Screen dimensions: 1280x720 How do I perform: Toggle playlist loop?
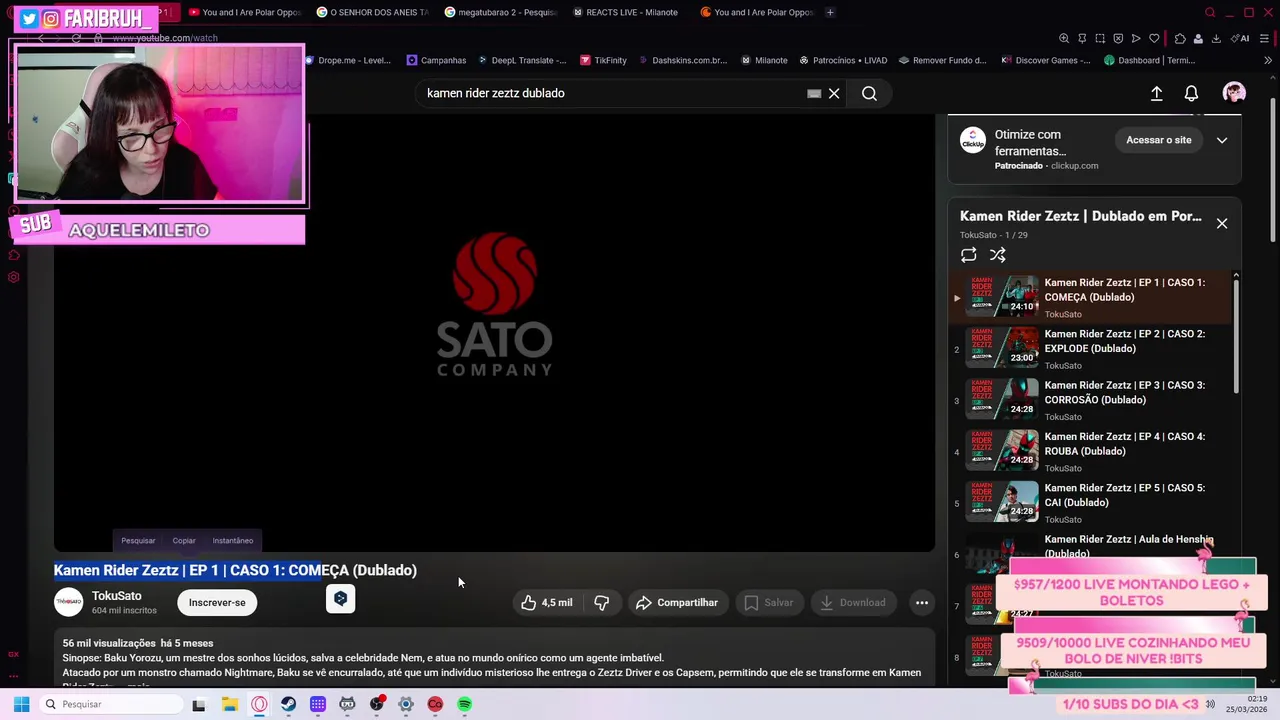[968, 255]
